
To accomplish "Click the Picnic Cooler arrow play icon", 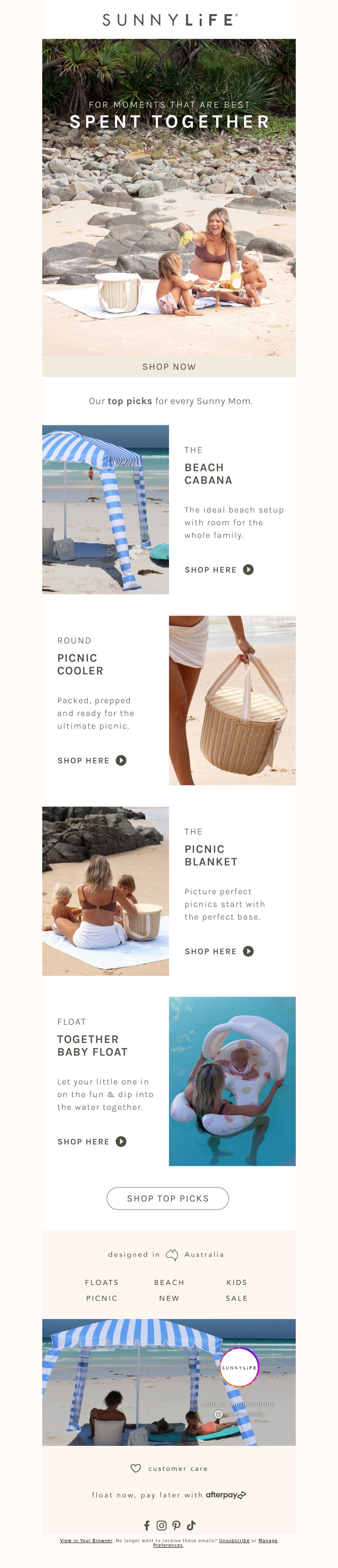I will 121,760.
